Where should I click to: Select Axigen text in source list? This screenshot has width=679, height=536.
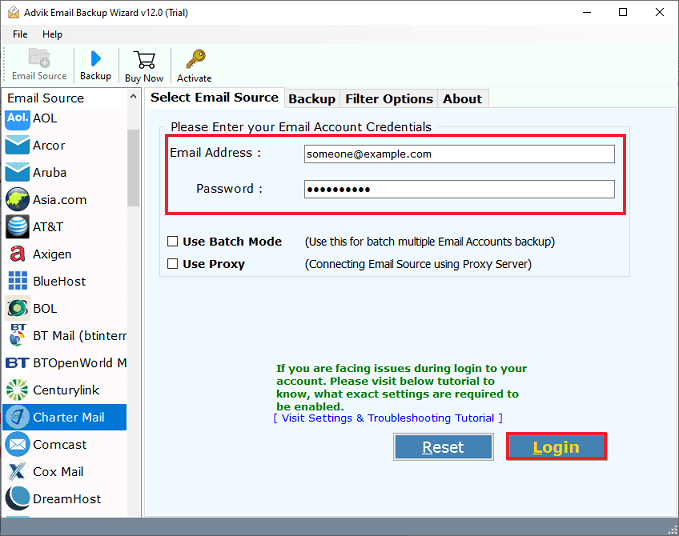tap(52, 254)
